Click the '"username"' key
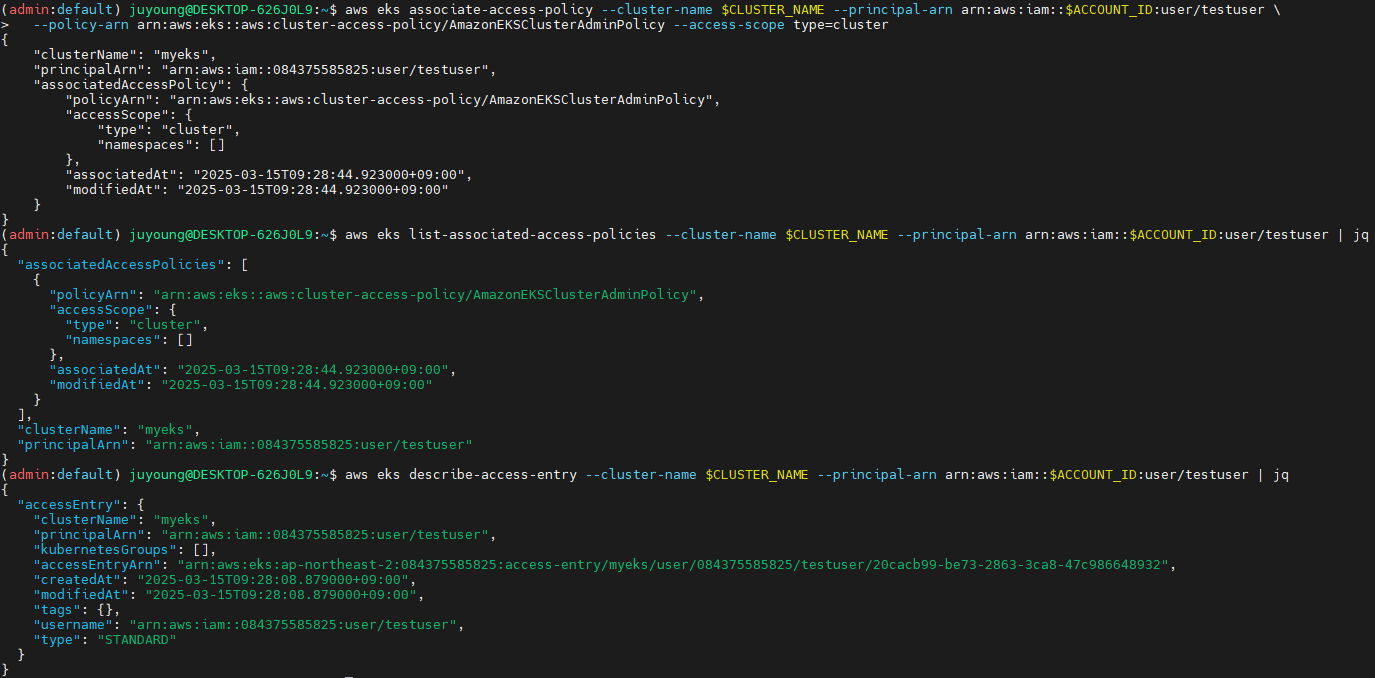1375x678 pixels. 74,624
